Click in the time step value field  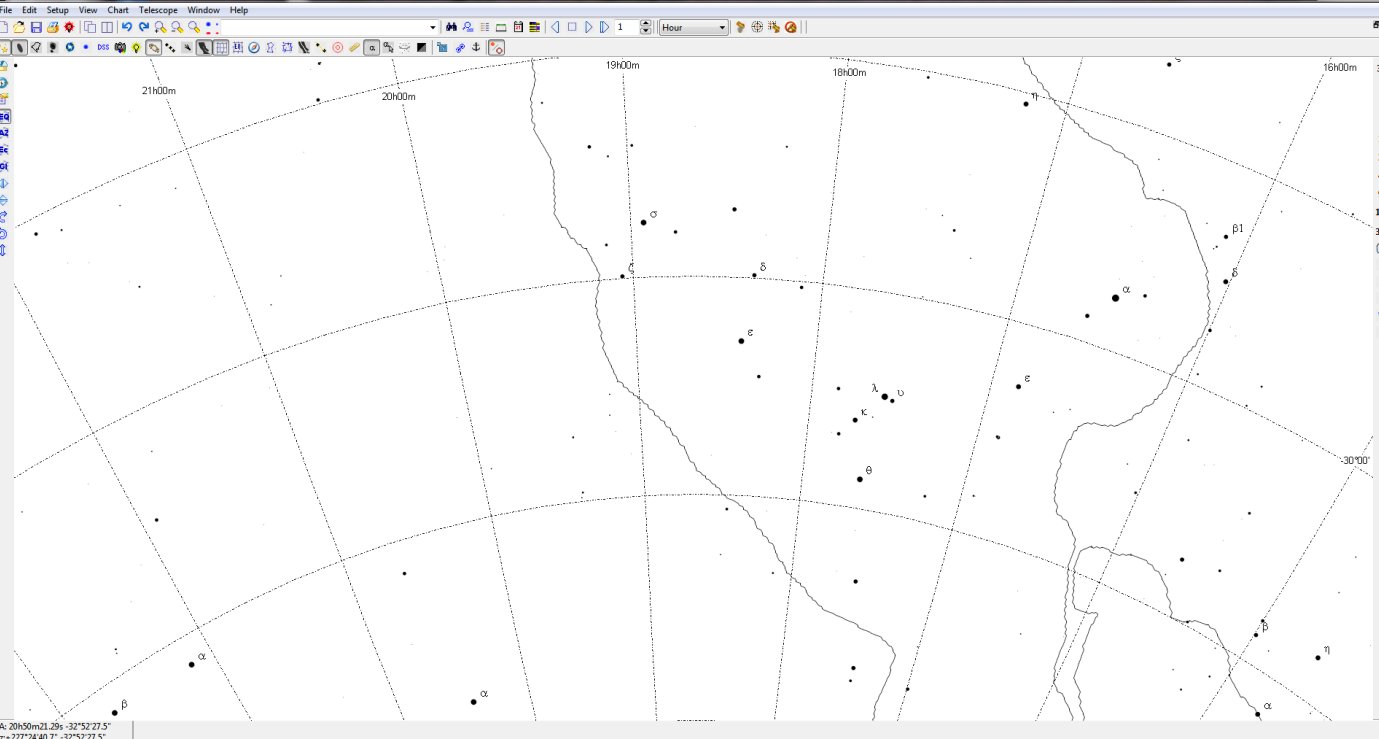coord(625,27)
